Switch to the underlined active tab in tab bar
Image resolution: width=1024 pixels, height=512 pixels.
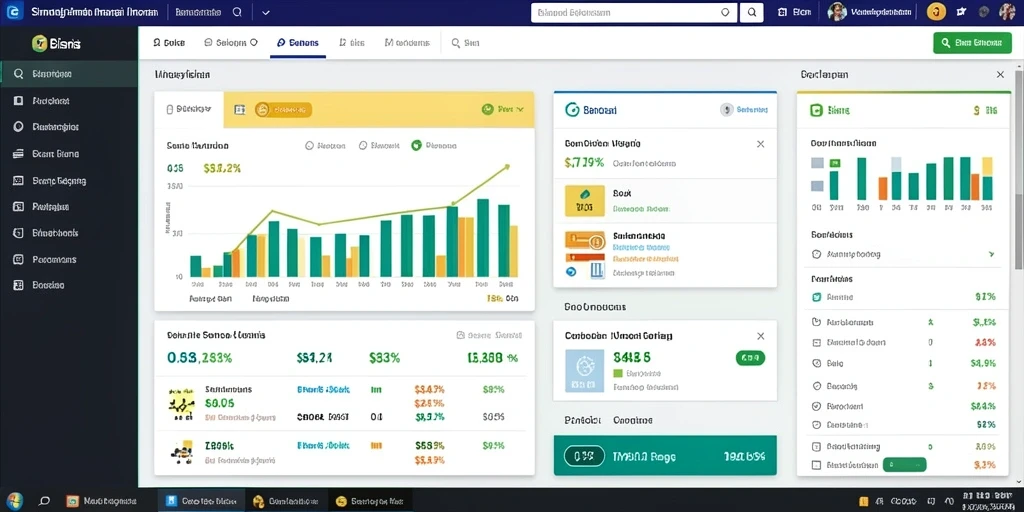pos(298,43)
